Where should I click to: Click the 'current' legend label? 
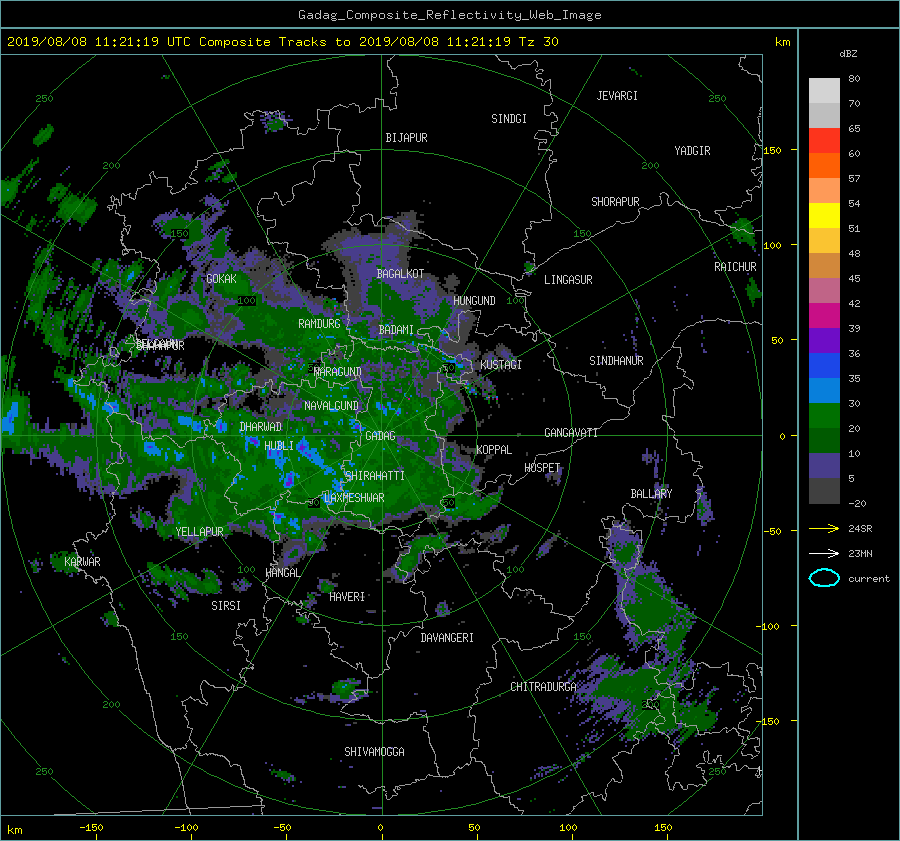click(868, 579)
